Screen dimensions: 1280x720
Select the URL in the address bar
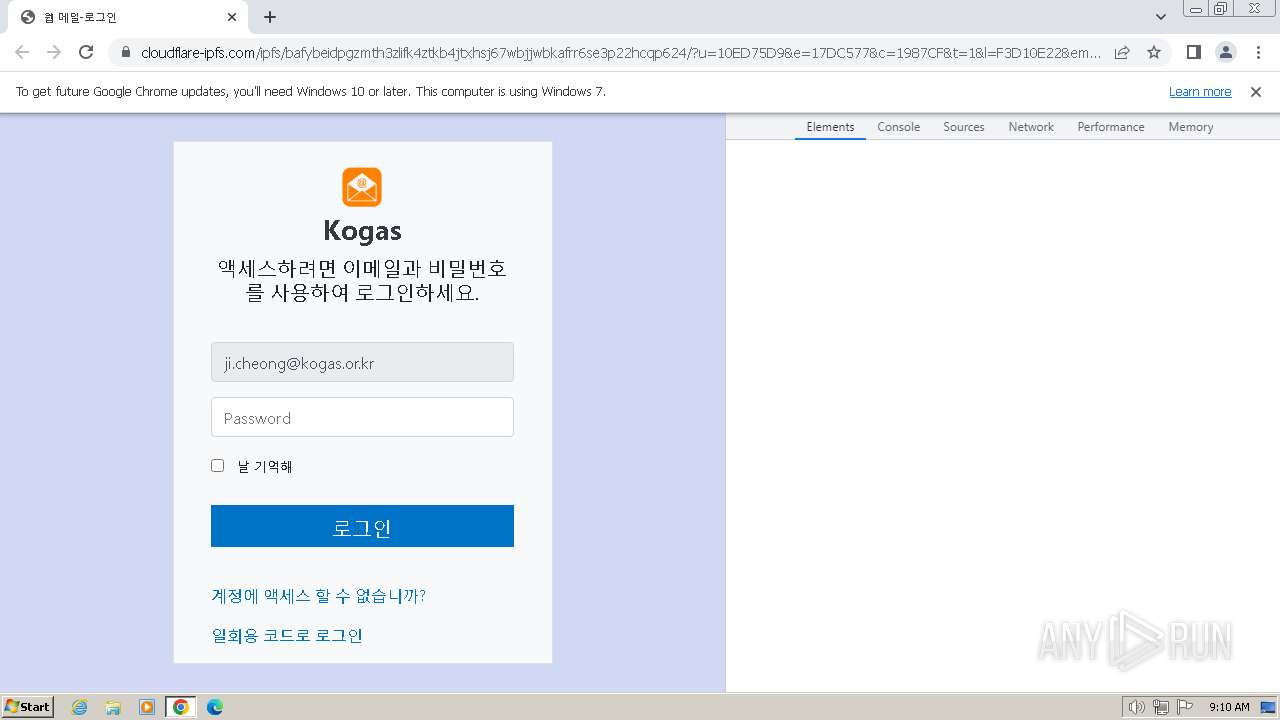[620, 53]
